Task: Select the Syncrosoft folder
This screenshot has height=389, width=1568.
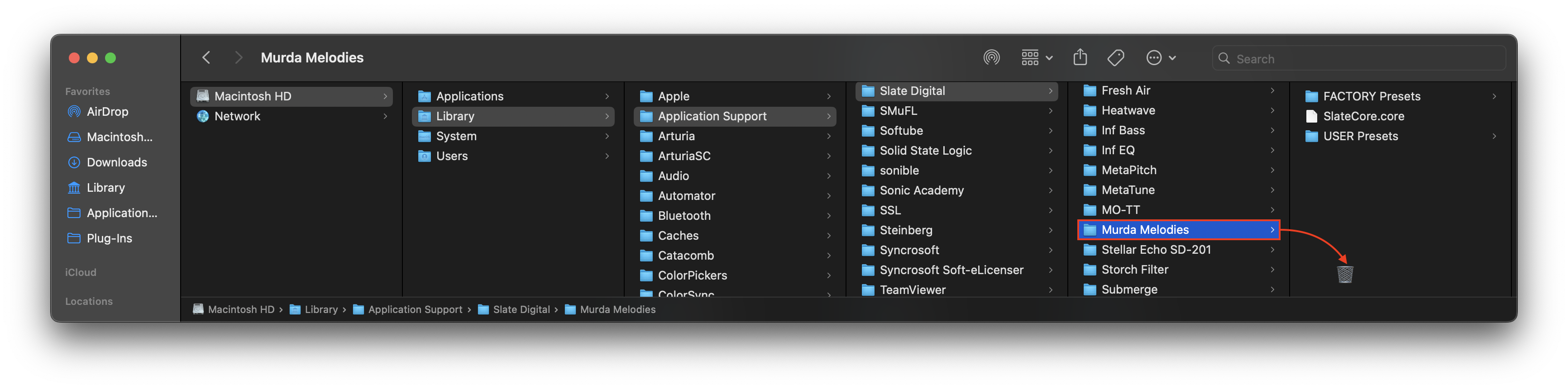Action: pos(956,251)
